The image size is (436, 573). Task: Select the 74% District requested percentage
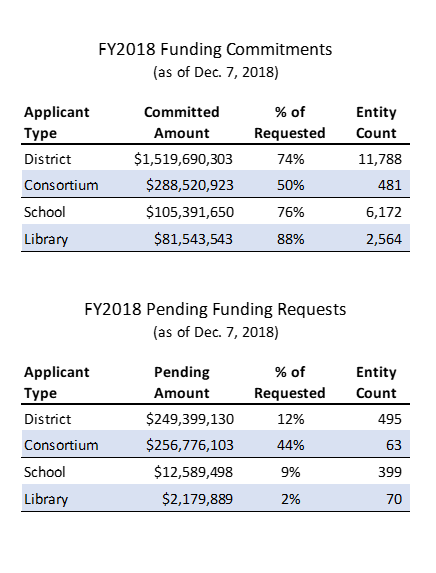click(291, 159)
